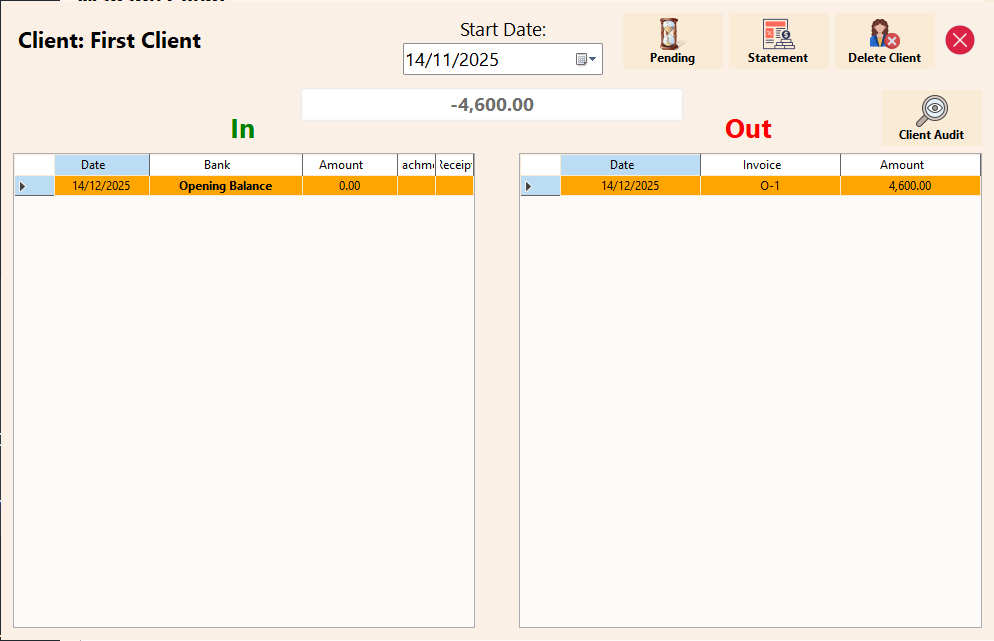994x641 pixels.
Task: Open the calendar icon beside Start Date
Action: click(581, 59)
